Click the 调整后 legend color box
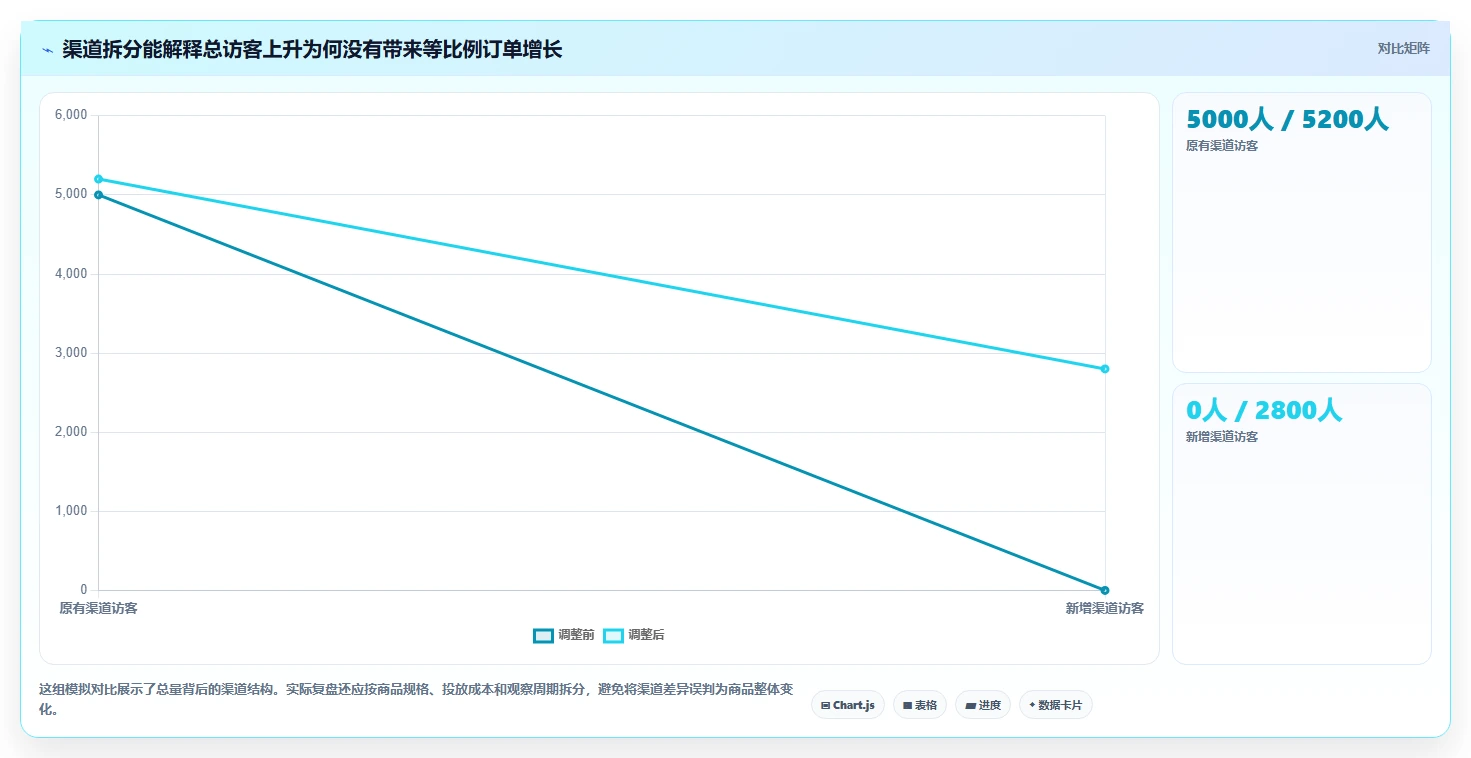Viewport: 1471px width, 758px height. click(613, 635)
